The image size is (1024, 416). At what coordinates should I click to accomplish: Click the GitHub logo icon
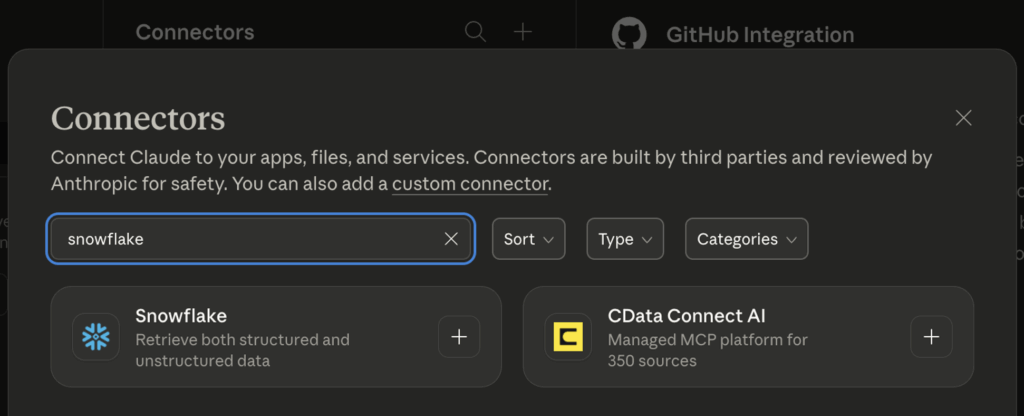coord(629,34)
